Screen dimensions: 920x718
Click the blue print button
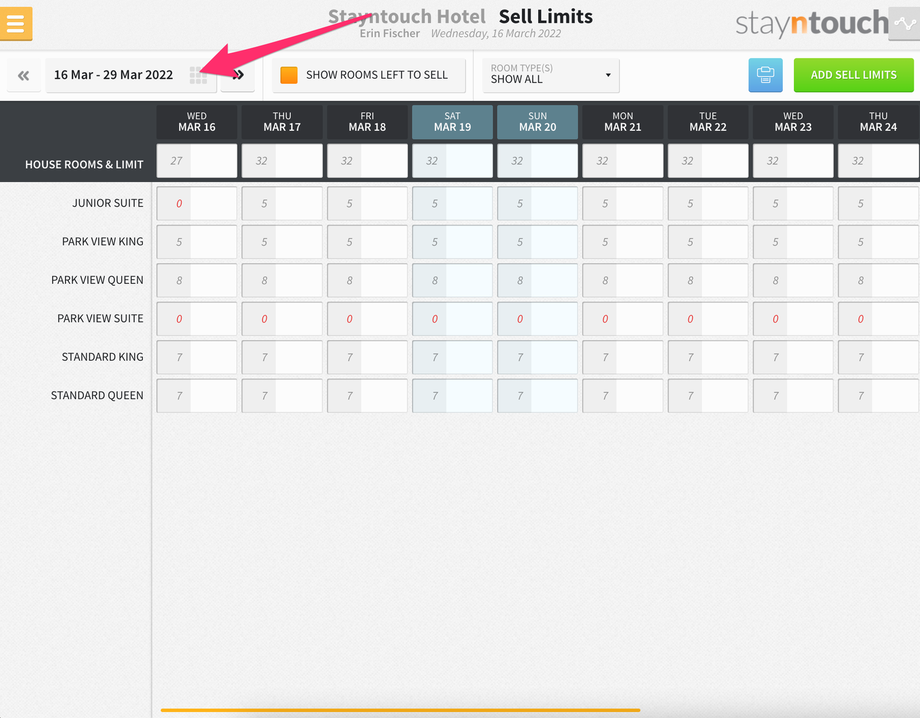point(765,75)
